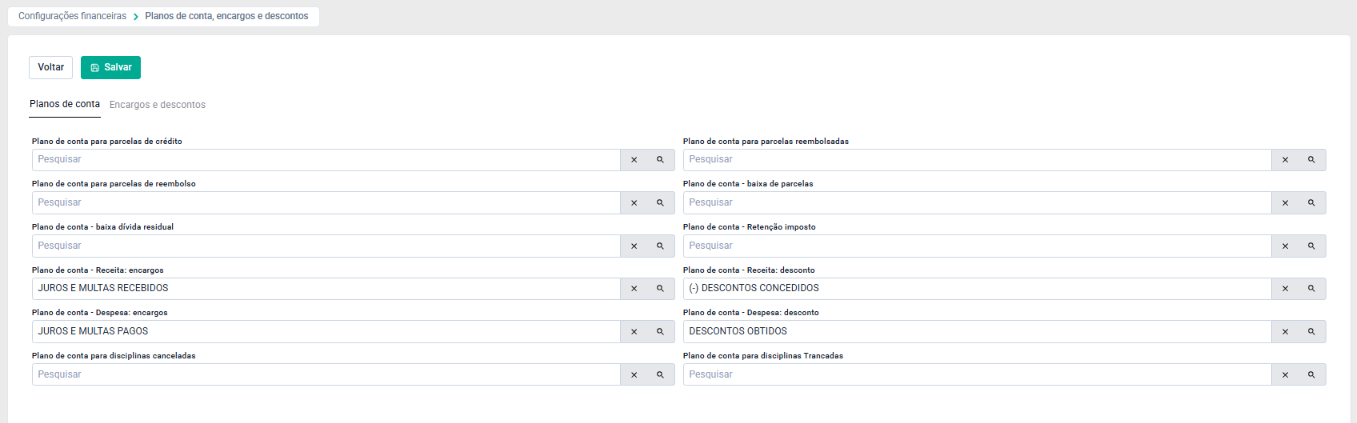
Task: Magnifier icon for 'baixa de parcelas' field
Action: click(x=1312, y=203)
